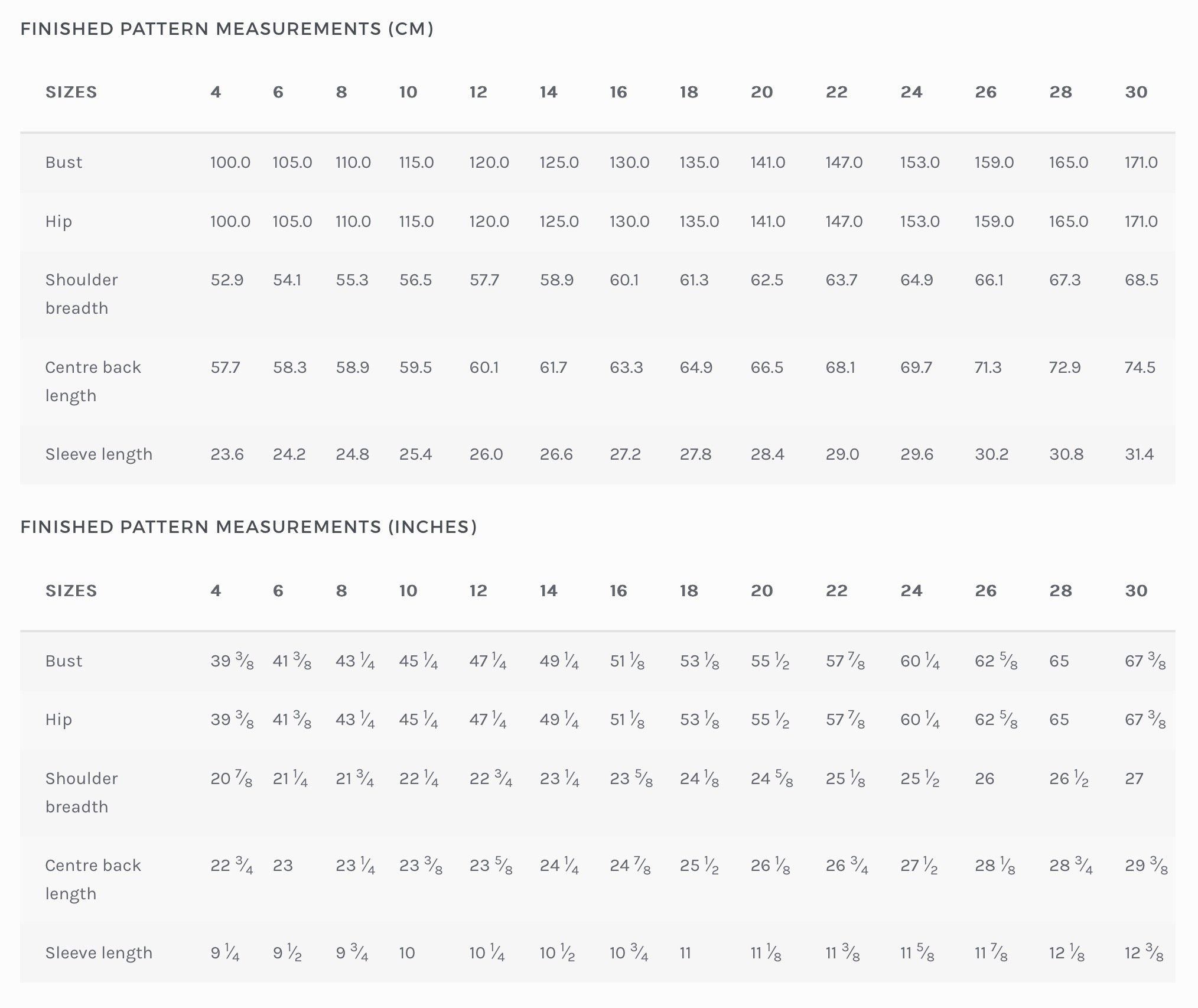Click Sleeve length label in the CM table
The width and height of the screenshot is (1198, 1008).
[x=99, y=454]
